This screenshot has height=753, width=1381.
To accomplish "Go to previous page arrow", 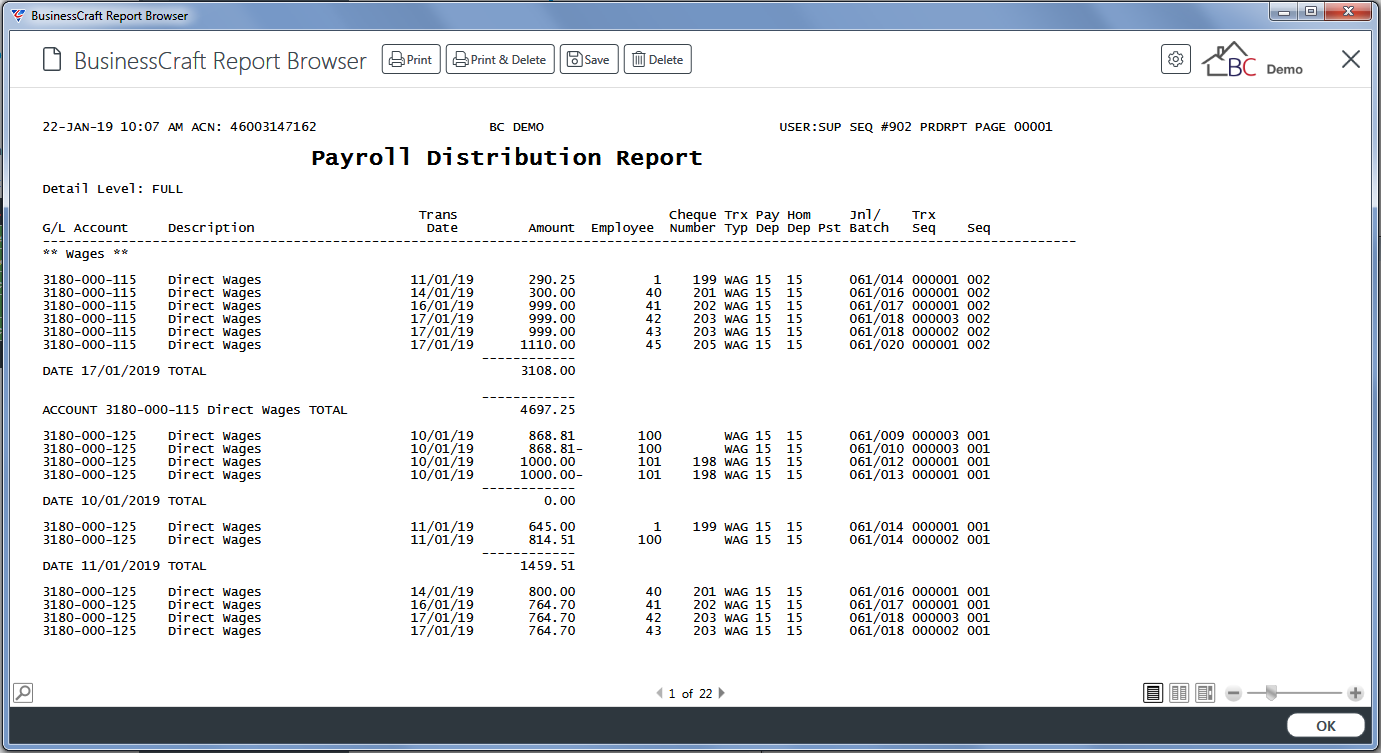I will point(659,693).
